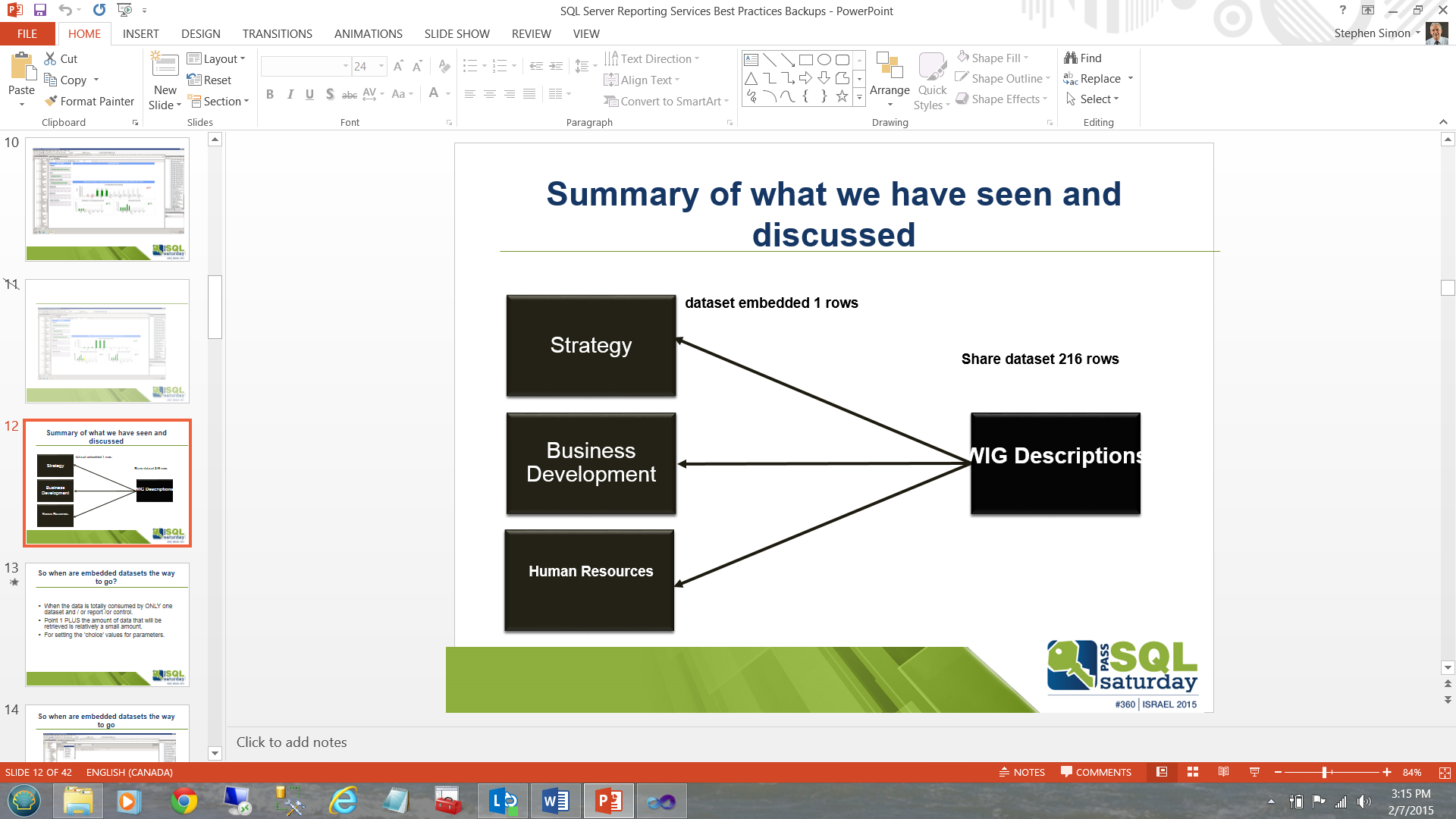
Task: Select slide 13 thumbnail
Action: (107, 624)
